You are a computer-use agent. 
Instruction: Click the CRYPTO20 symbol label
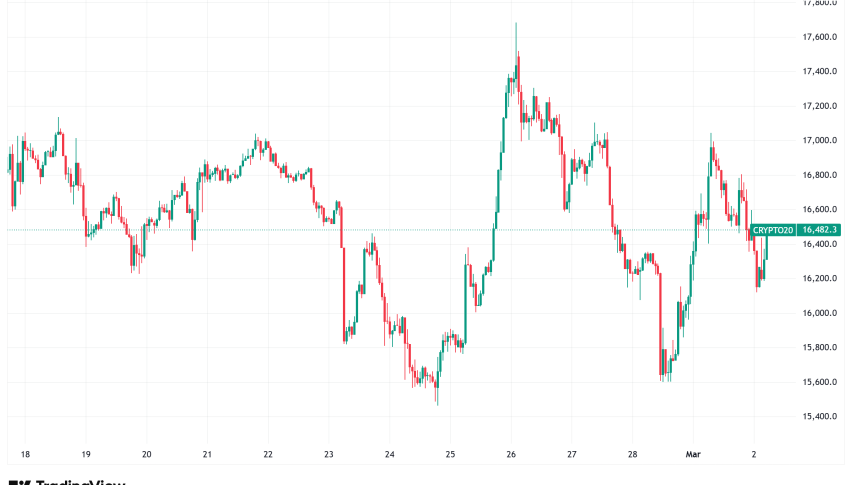coord(774,230)
